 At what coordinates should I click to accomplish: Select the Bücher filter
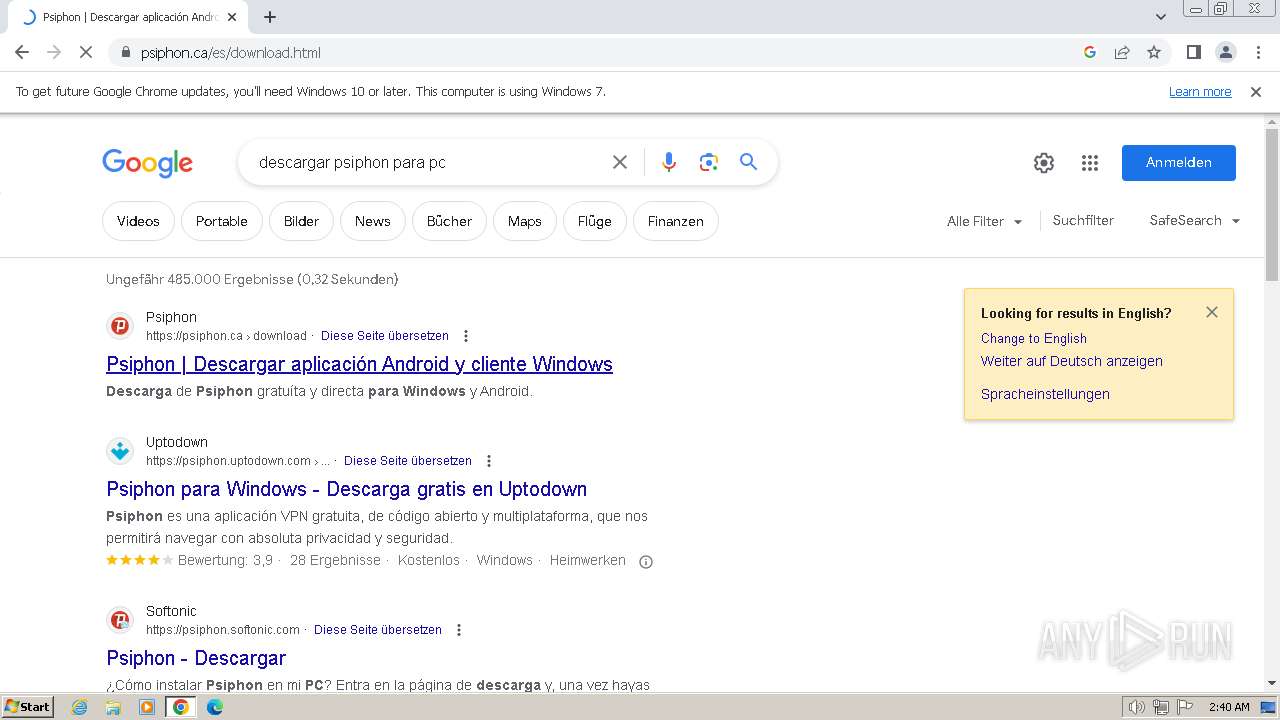pos(449,221)
